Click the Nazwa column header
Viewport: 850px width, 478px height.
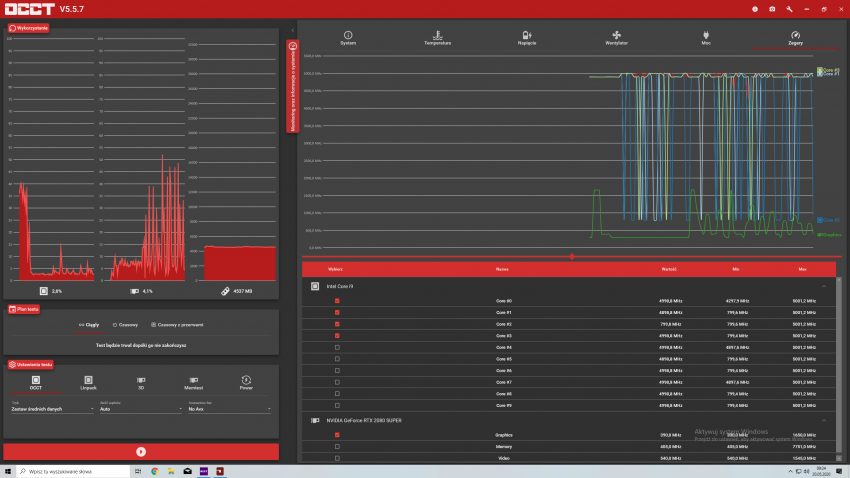[502, 269]
